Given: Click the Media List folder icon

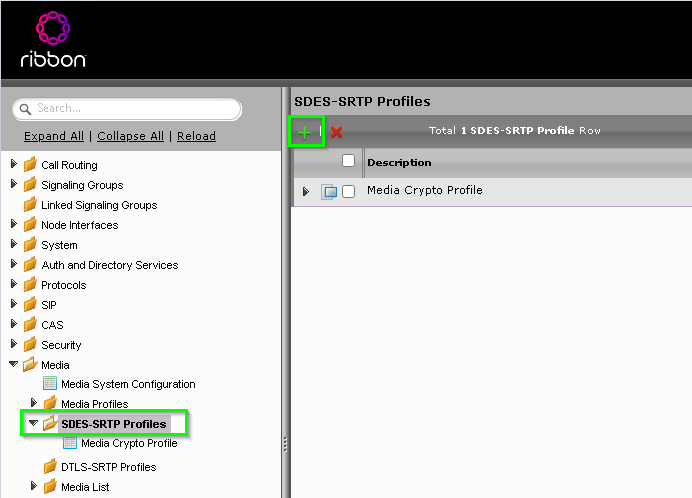Looking at the screenshot, I should click(50, 487).
